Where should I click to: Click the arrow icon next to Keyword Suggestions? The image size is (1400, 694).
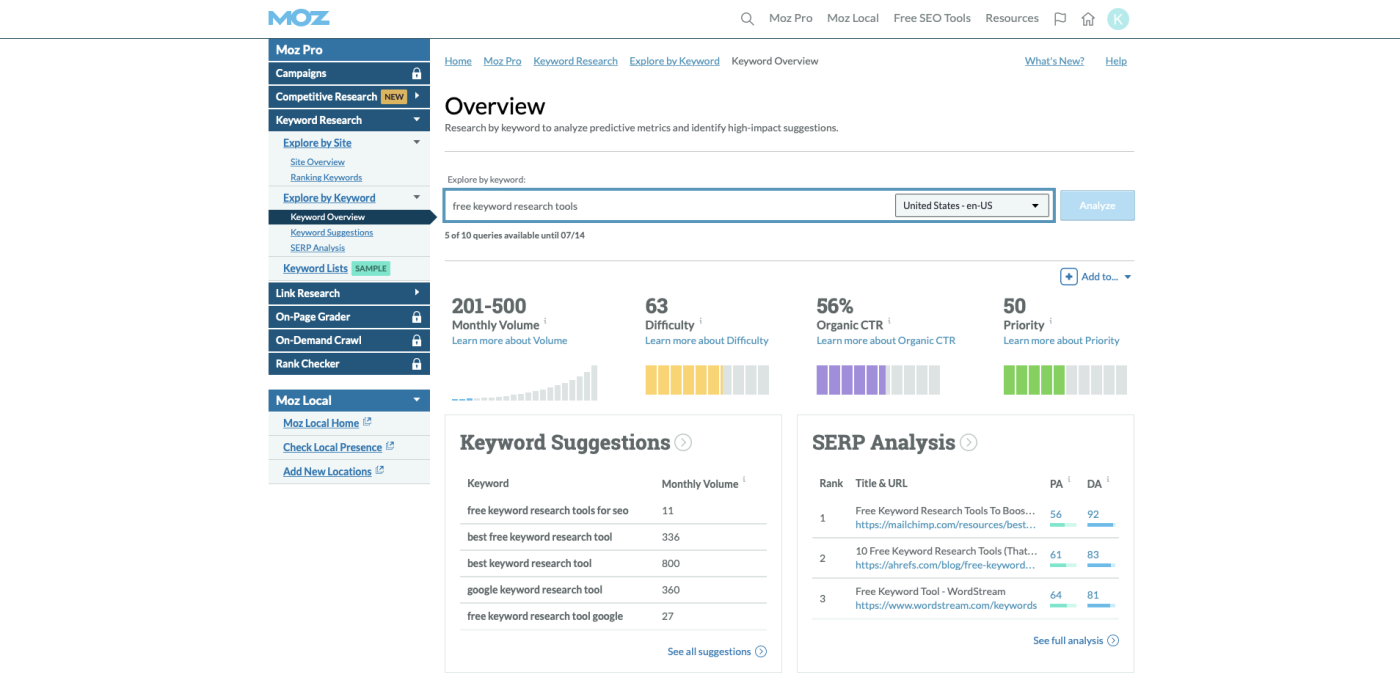tap(683, 442)
